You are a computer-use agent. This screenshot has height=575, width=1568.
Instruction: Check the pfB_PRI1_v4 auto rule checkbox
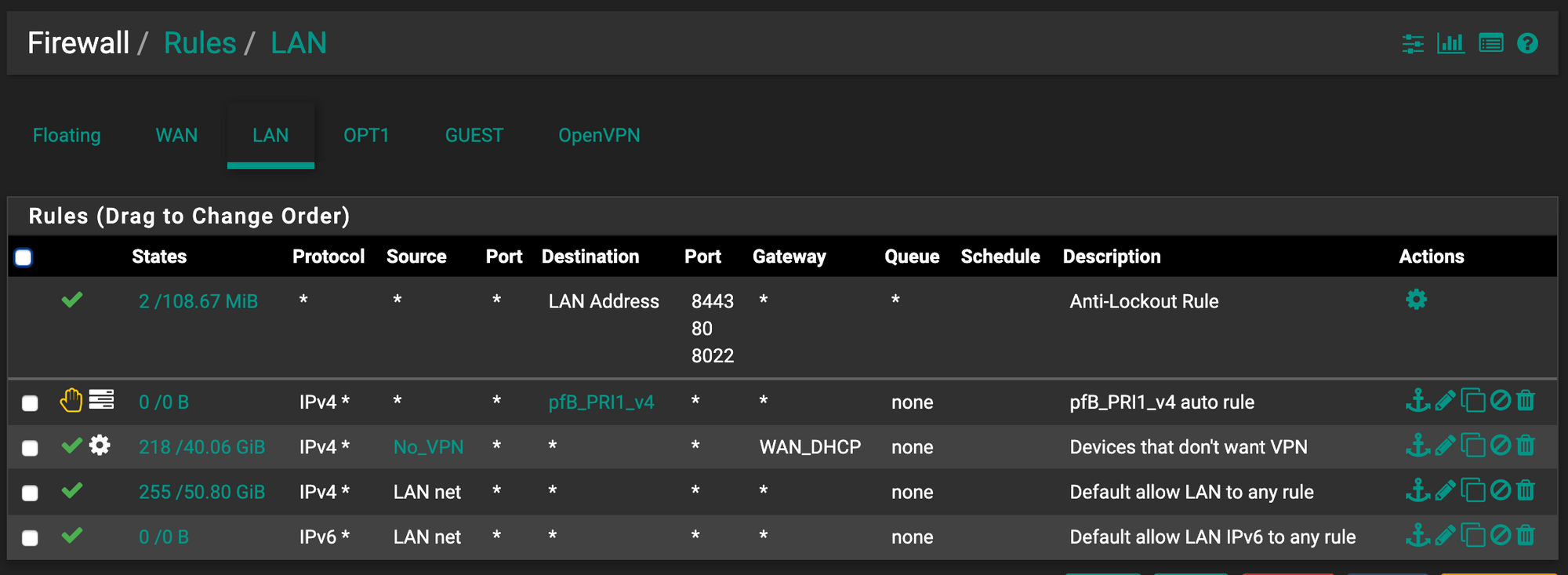30,403
